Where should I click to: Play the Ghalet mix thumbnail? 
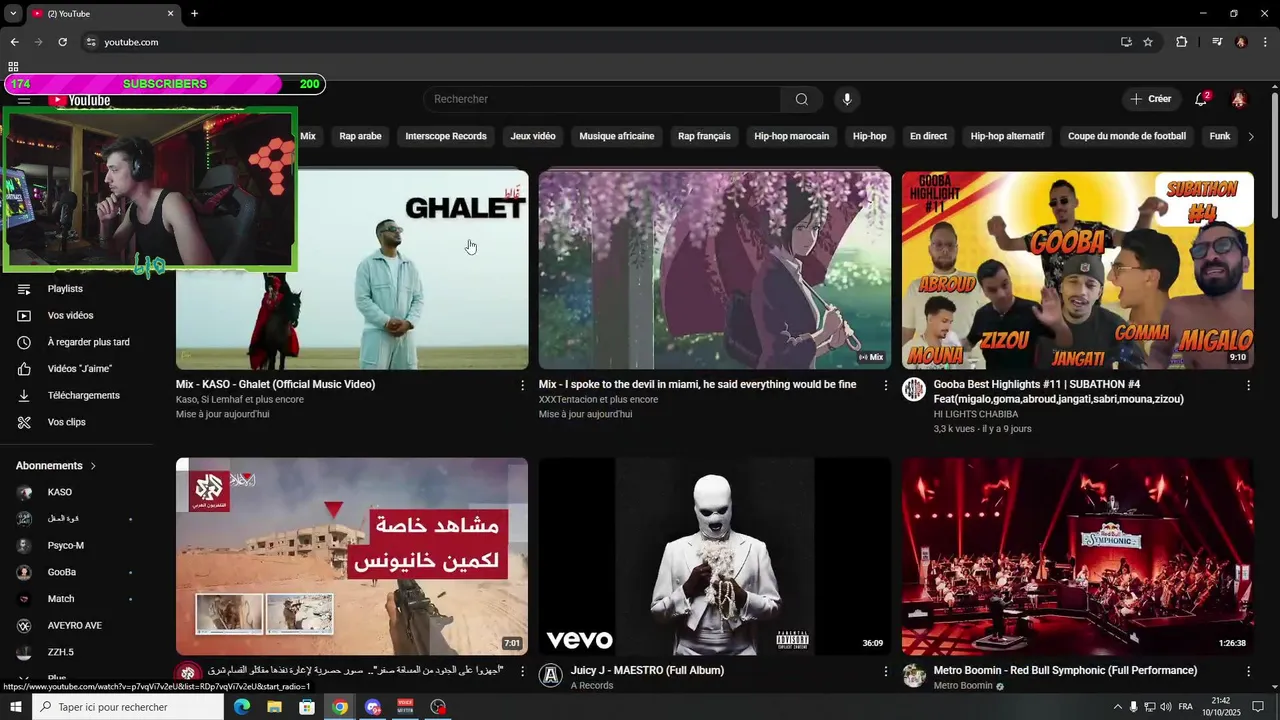tap(352, 270)
